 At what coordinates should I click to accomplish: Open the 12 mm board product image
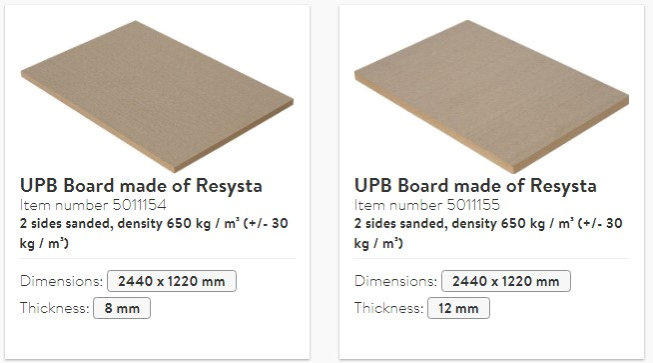[491, 97]
